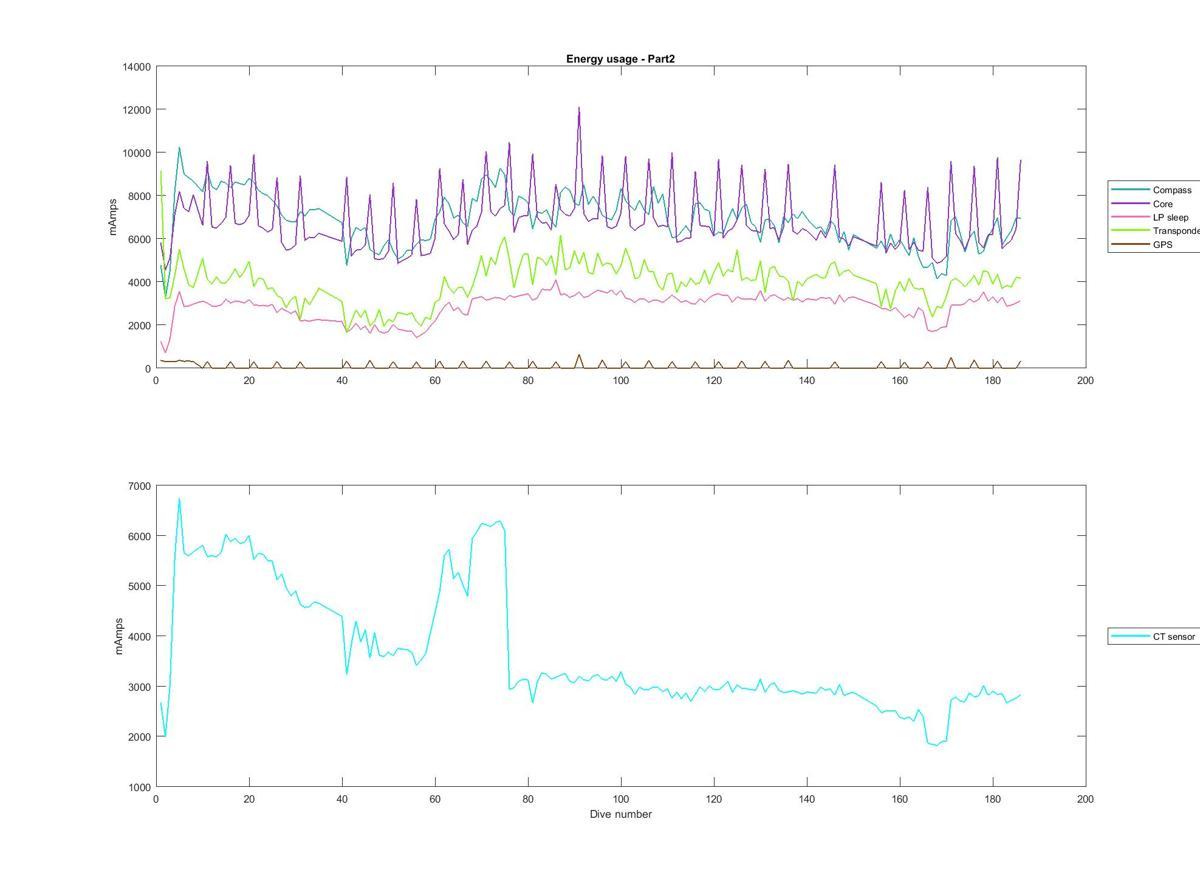1200x885 pixels.
Task: Click the 160 tick on lower plot x-axis
Action: (x=900, y=799)
